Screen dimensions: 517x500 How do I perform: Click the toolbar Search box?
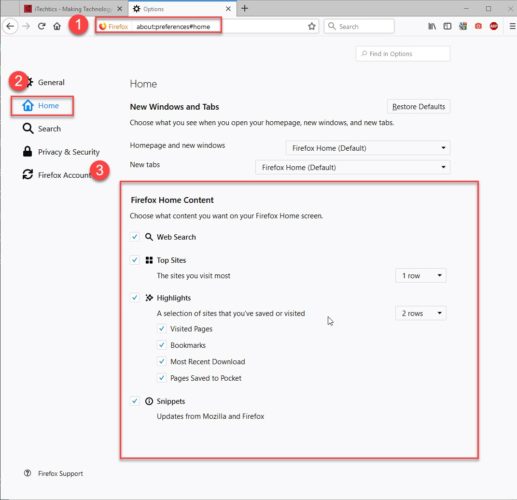coord(359,26)
